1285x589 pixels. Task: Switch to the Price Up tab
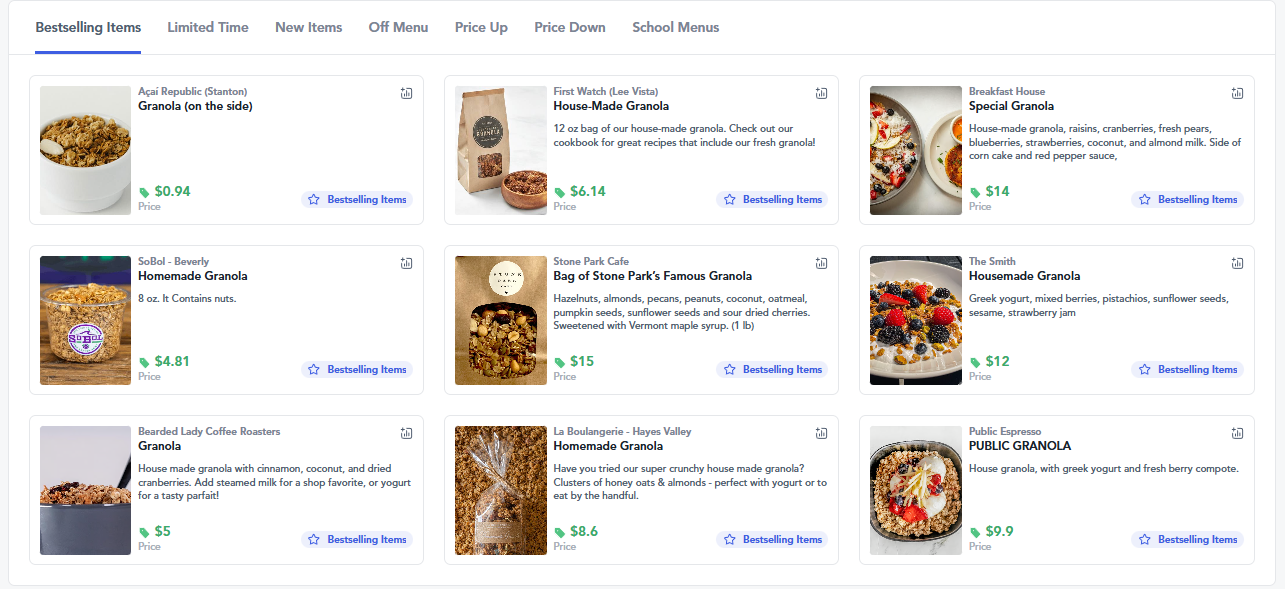coord(481,27)
